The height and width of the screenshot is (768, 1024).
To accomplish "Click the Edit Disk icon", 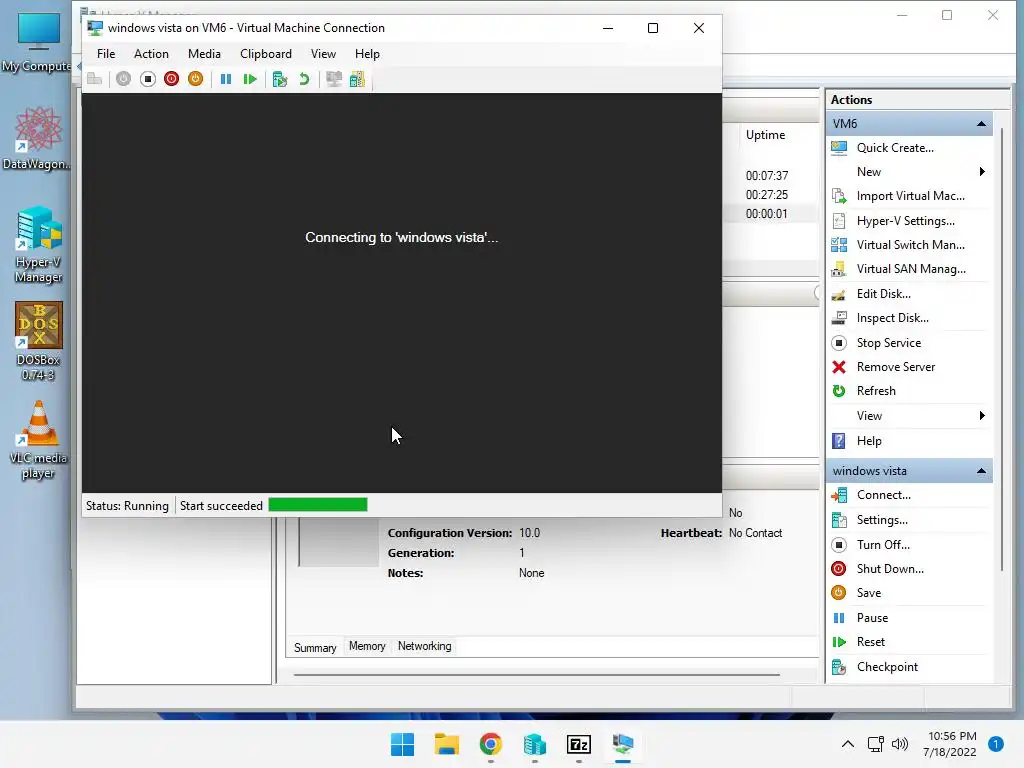I will coord(839,294).
